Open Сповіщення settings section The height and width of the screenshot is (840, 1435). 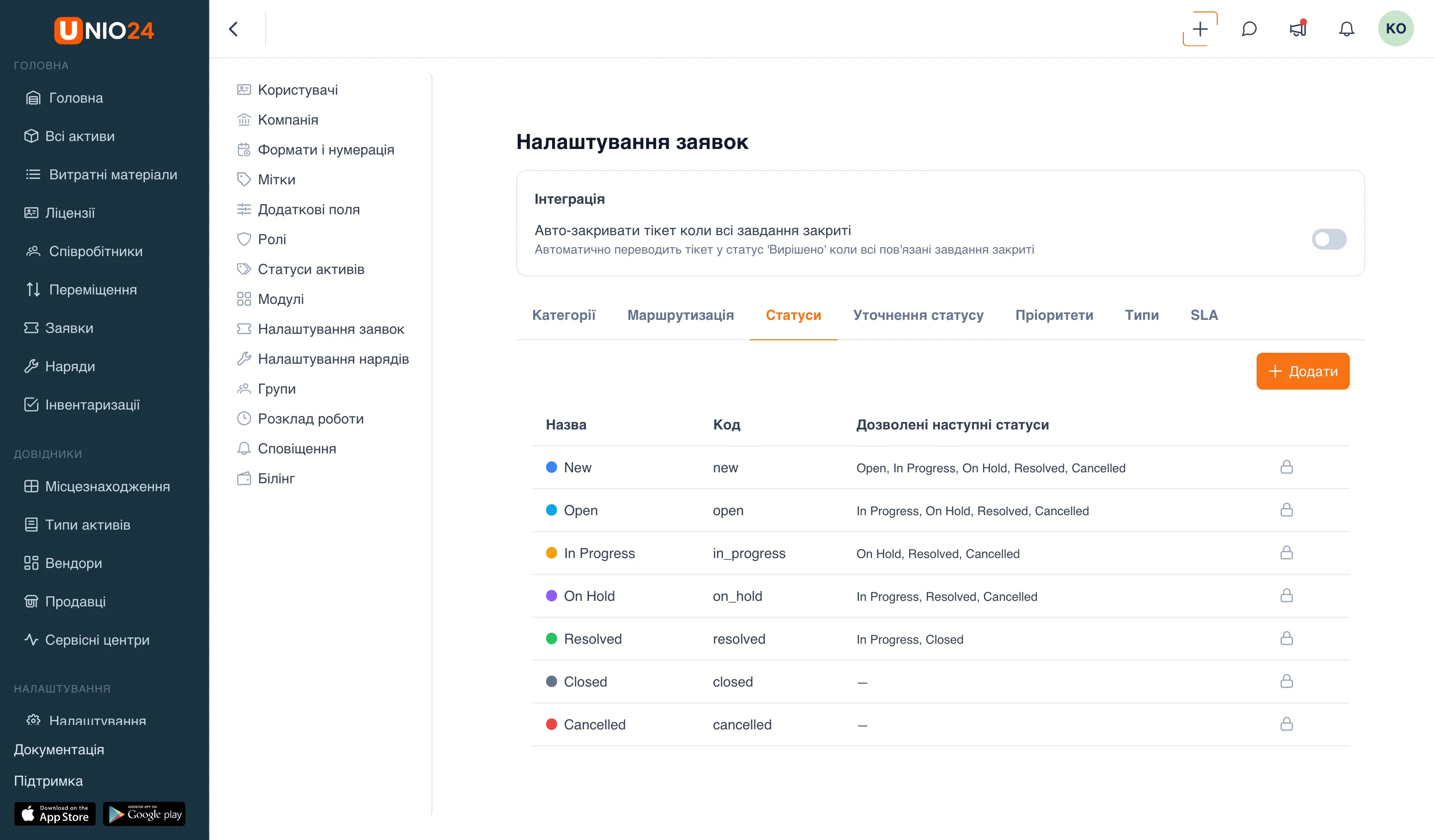[287, 449]
